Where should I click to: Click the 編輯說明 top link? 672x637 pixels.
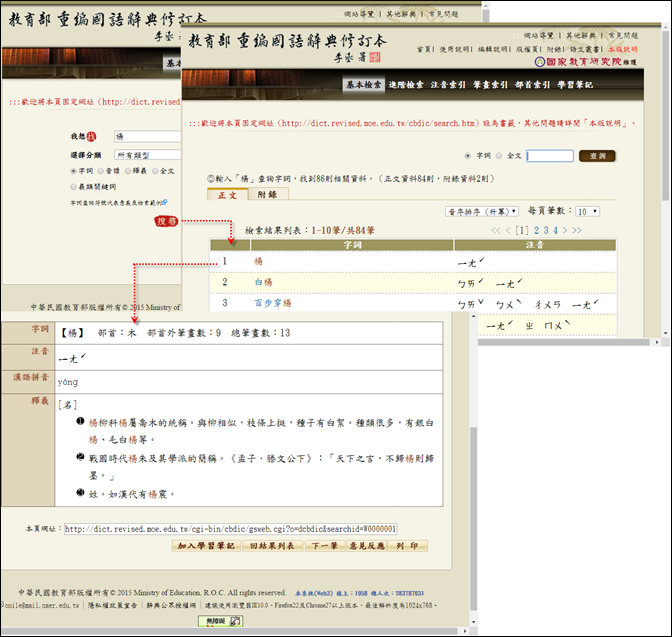point(492,49)
